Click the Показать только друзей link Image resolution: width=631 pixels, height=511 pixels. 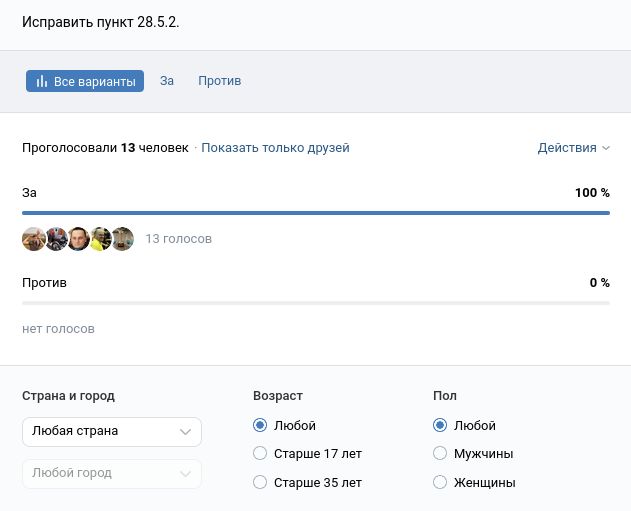pos(275,148)
